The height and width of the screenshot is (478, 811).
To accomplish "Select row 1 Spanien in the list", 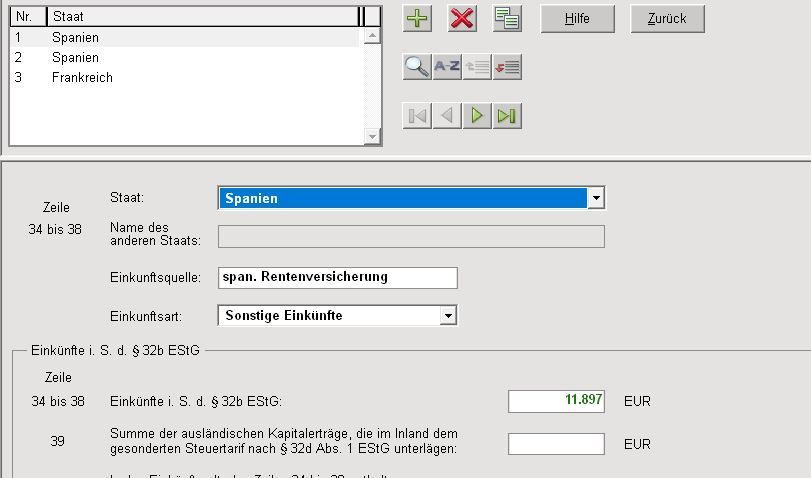I will (x=185, y=37).
